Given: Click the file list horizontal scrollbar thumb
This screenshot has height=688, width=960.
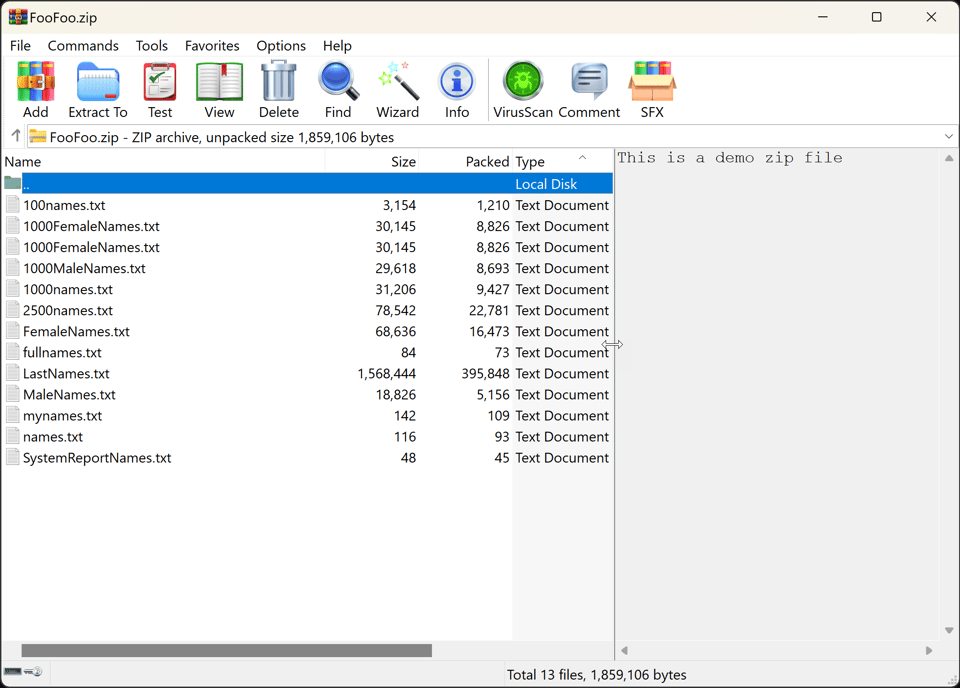Looking at the screenshot, I should pos(227,650).
